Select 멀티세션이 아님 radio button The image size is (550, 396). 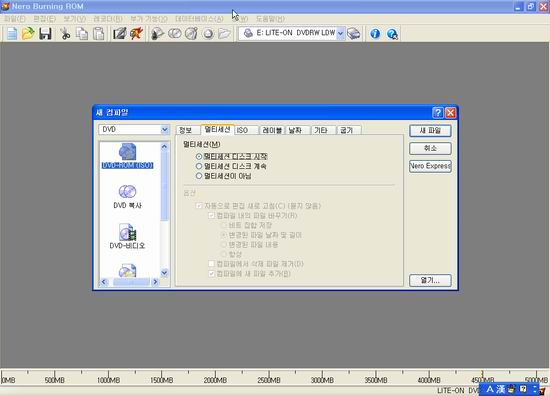199,176
